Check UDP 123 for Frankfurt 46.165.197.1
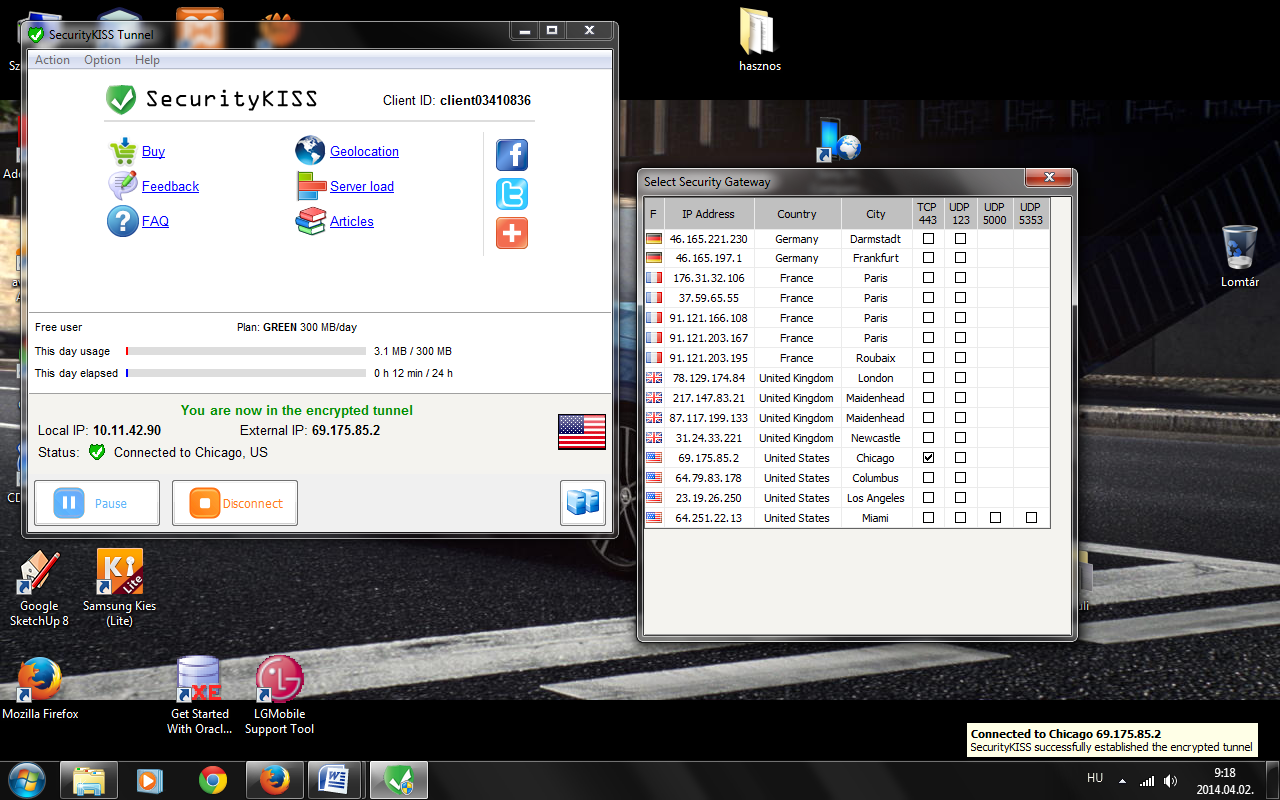The width and height of the screenshot is (1280, 800). 960,258
